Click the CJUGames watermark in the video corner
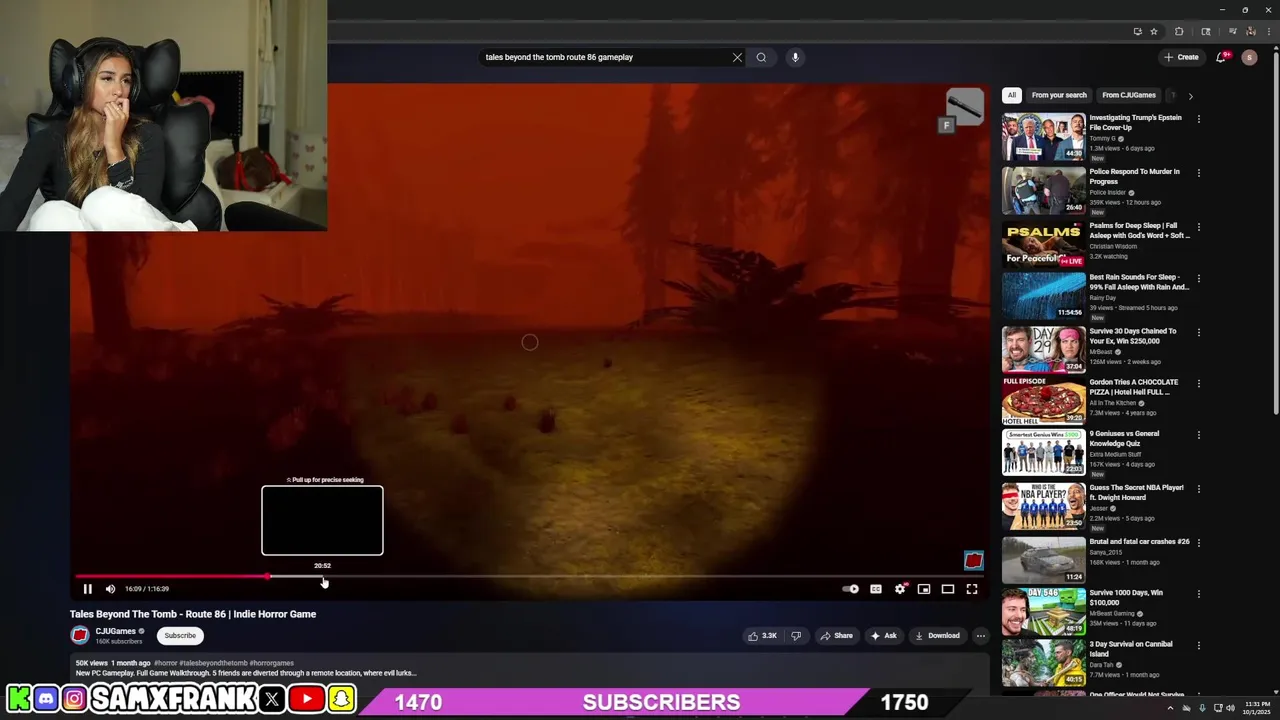 [x=973, y=560]
